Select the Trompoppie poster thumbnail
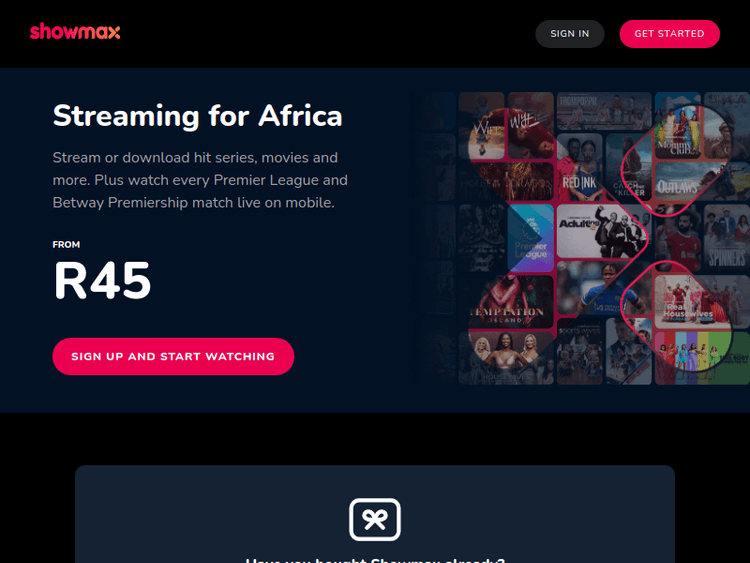The width and height of the screenshot is (750, 563). [604, 111]
